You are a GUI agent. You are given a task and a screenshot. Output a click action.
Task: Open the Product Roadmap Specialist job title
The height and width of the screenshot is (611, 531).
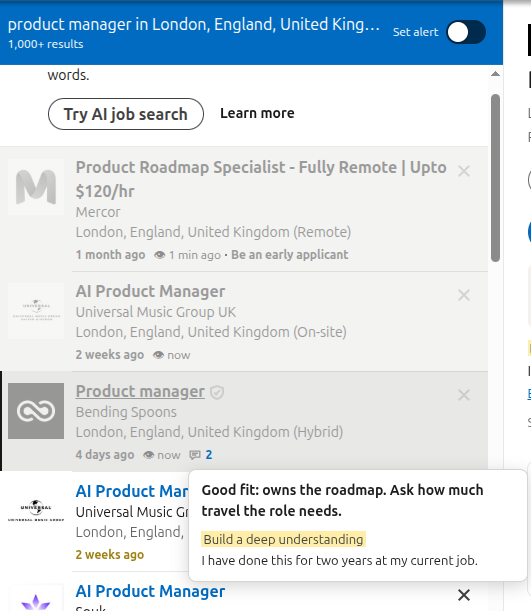coord(261,179)
